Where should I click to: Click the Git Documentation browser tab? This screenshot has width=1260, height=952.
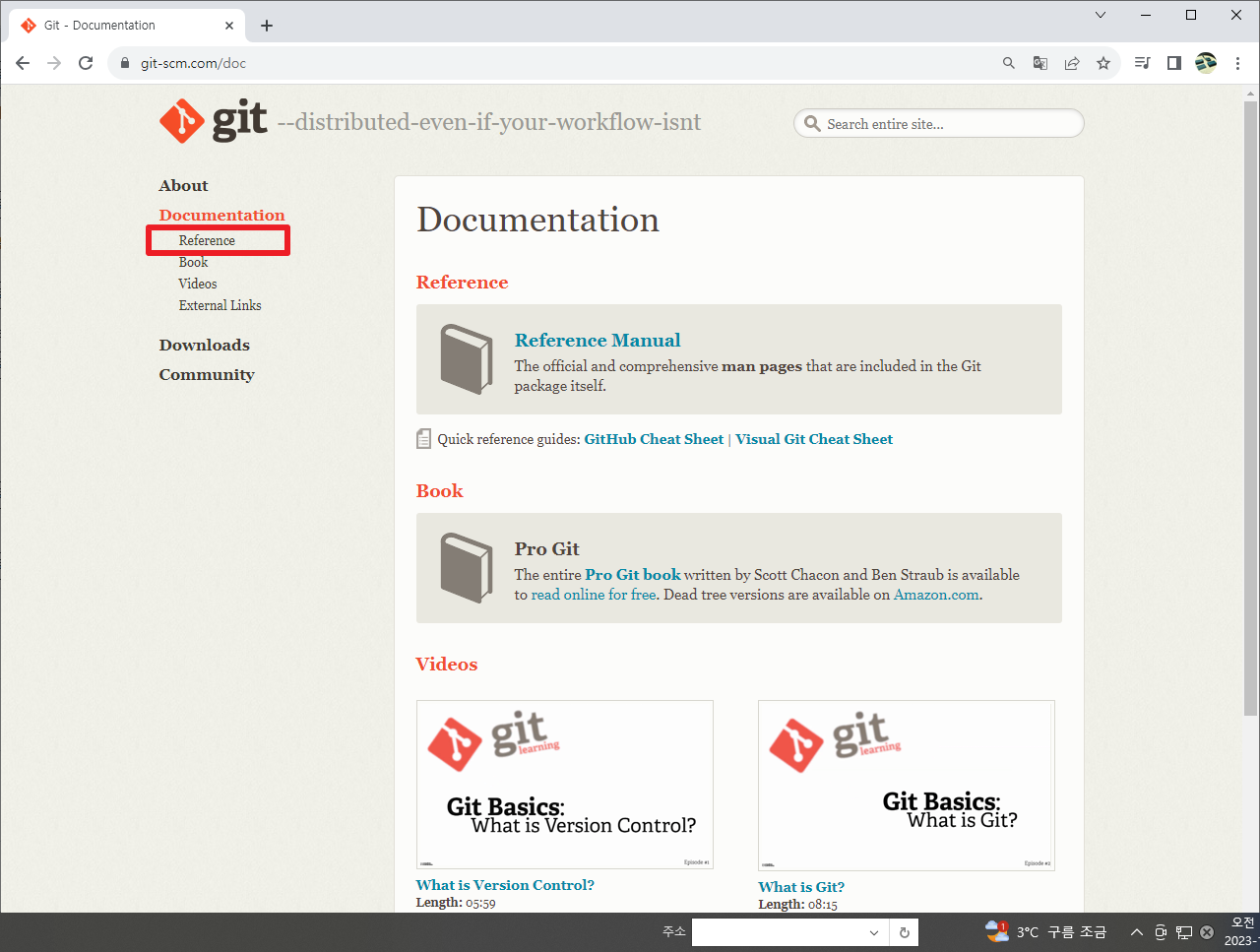point(128,26)
